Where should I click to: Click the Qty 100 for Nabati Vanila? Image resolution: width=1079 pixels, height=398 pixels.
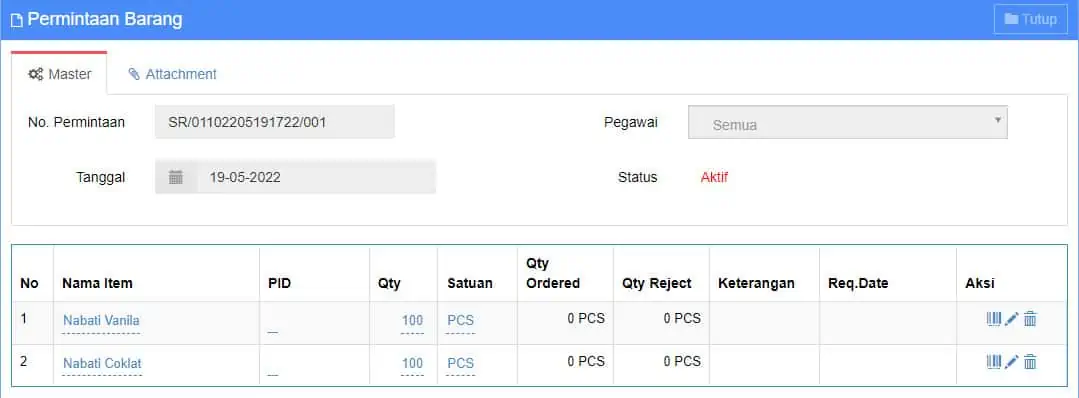pyautogui.click(x=412, y=320)
